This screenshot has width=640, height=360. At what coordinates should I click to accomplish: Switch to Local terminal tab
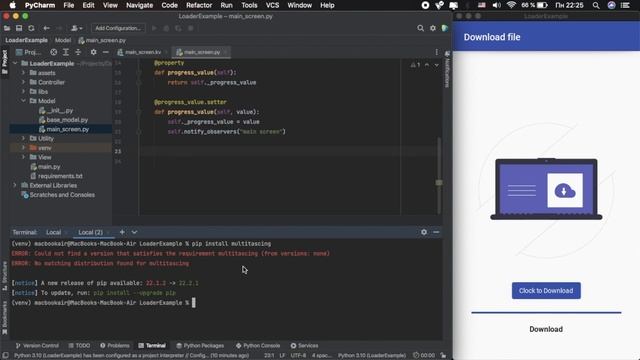pos(53,232)
